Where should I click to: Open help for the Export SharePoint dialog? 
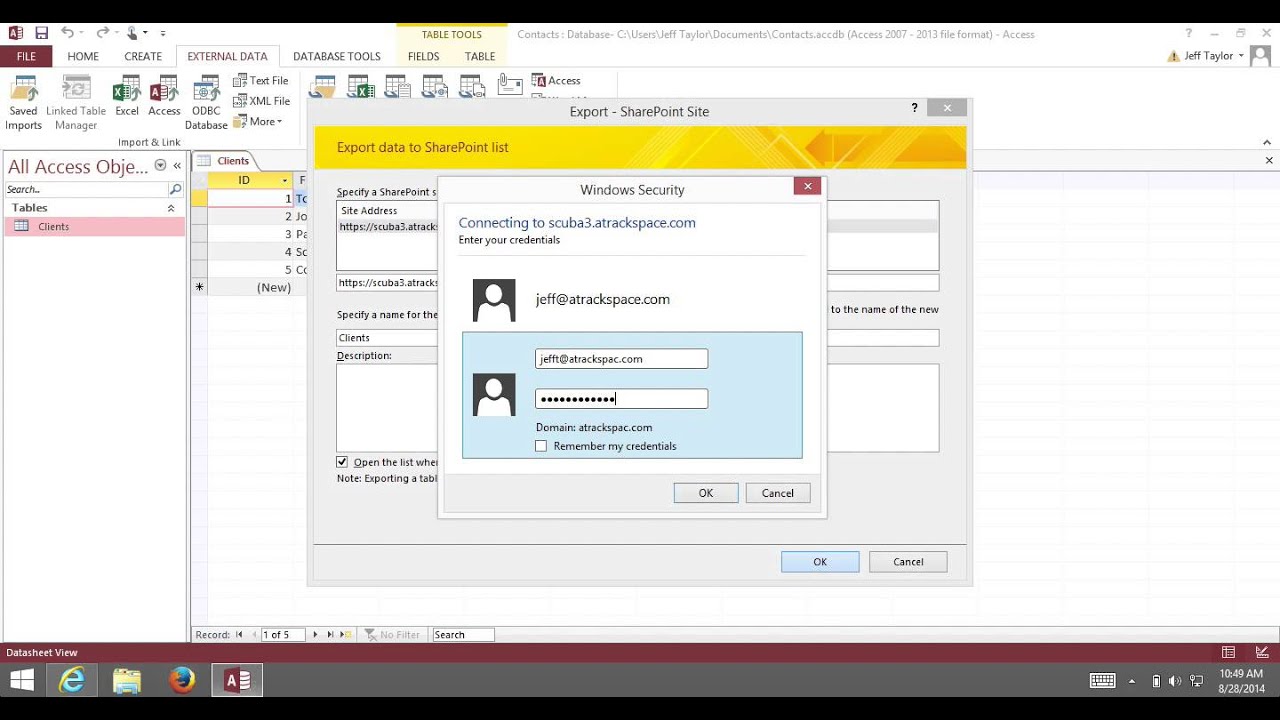(x=914, y=108)
